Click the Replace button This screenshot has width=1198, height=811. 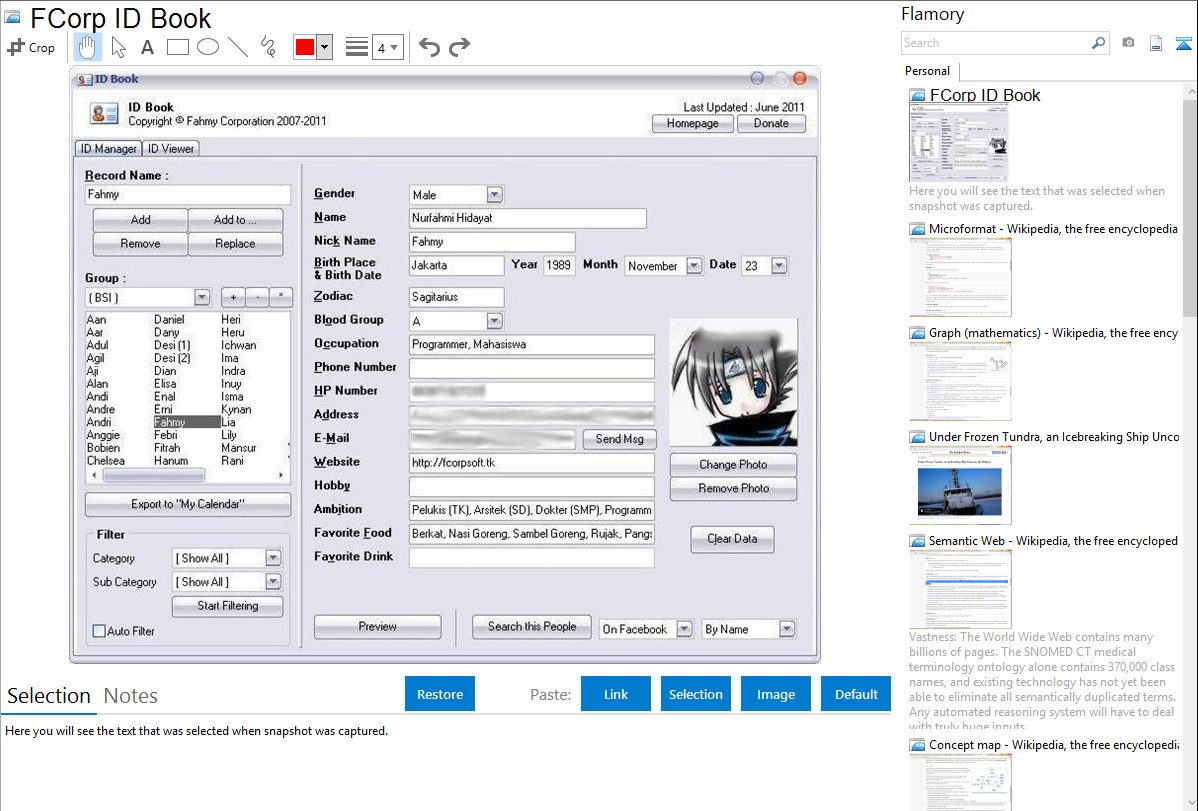[235, 243]
